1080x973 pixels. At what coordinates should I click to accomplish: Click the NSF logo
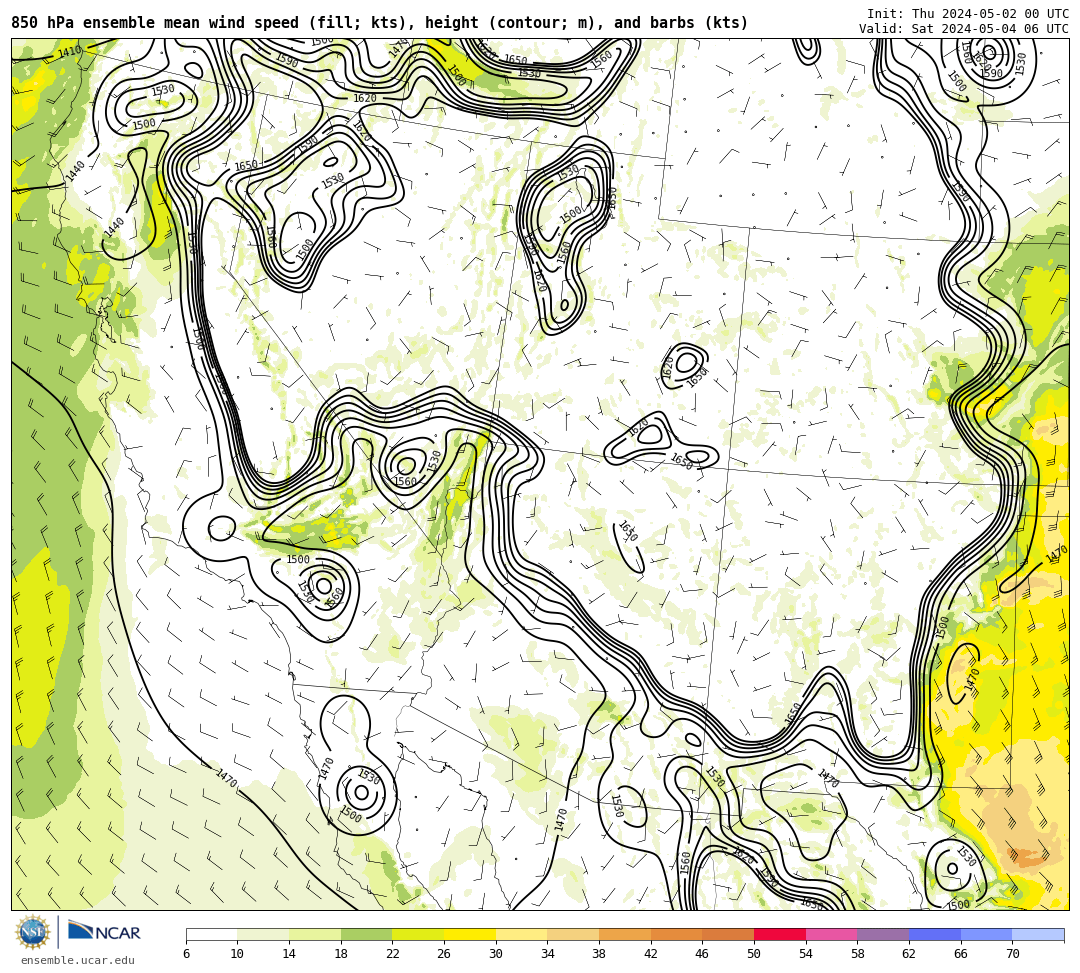pyautogui.click(x=32, y=933)
